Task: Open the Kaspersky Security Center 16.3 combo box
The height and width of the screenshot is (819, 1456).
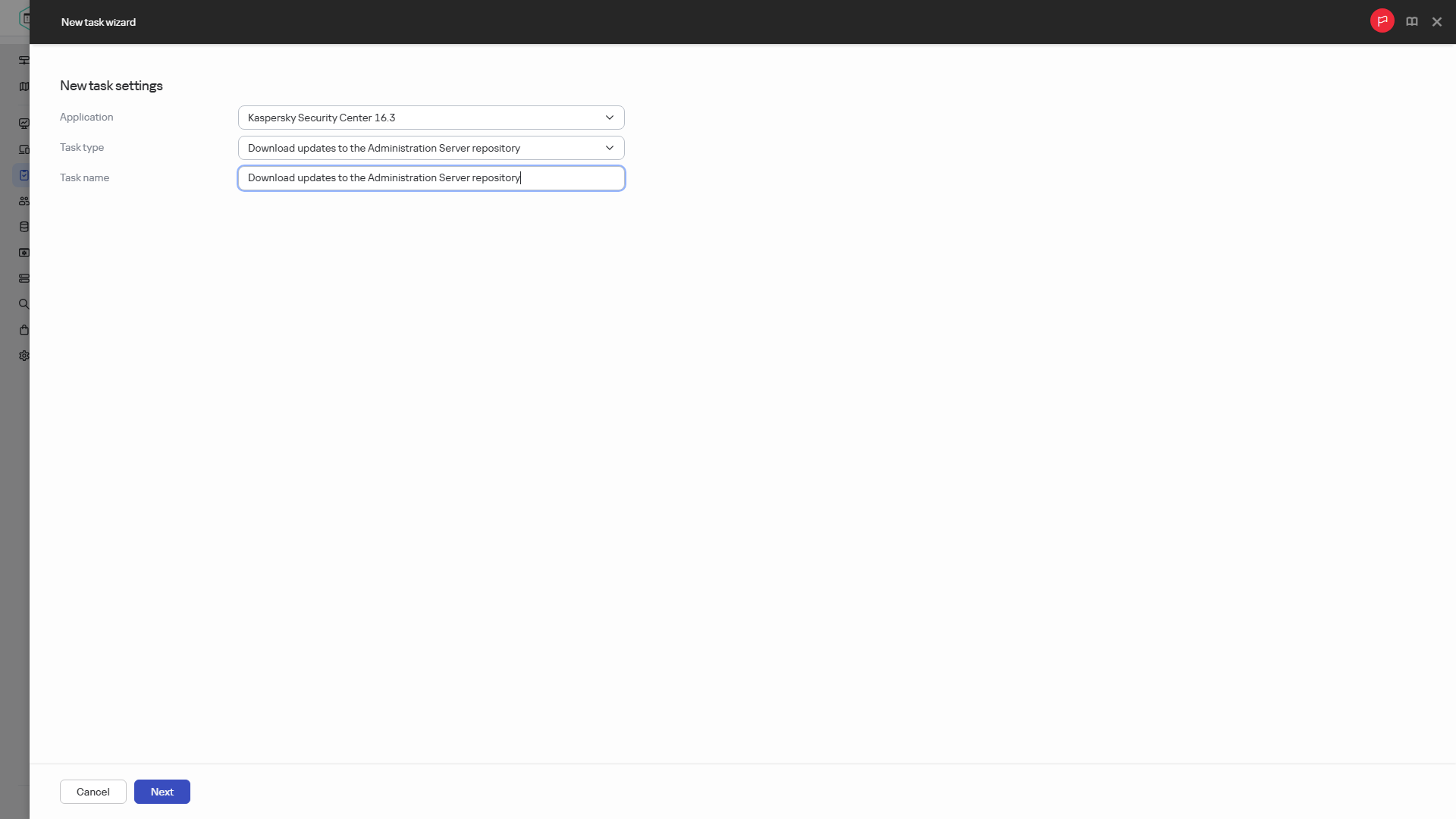Action: click(x=431, y=118)
